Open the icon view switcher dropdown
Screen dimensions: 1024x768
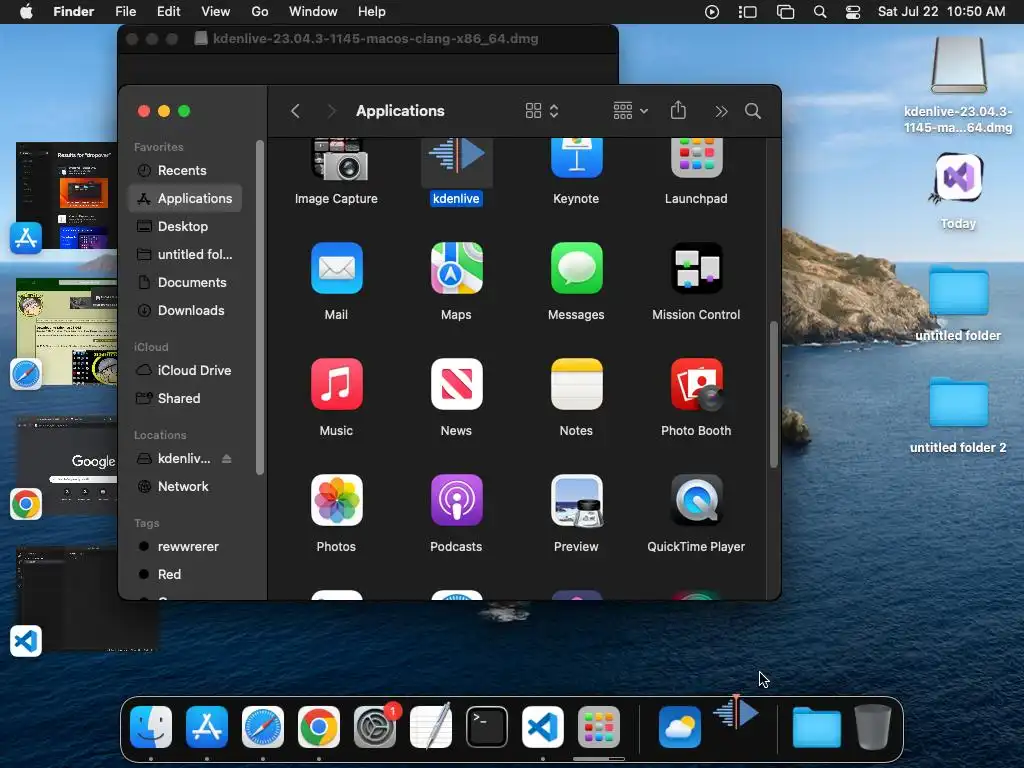point(542,111)
